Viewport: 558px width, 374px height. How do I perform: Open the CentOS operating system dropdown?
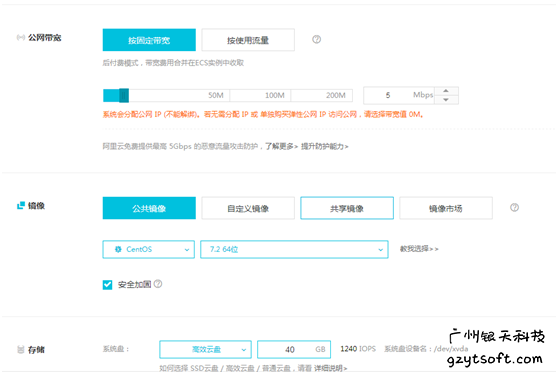point(149,249)
